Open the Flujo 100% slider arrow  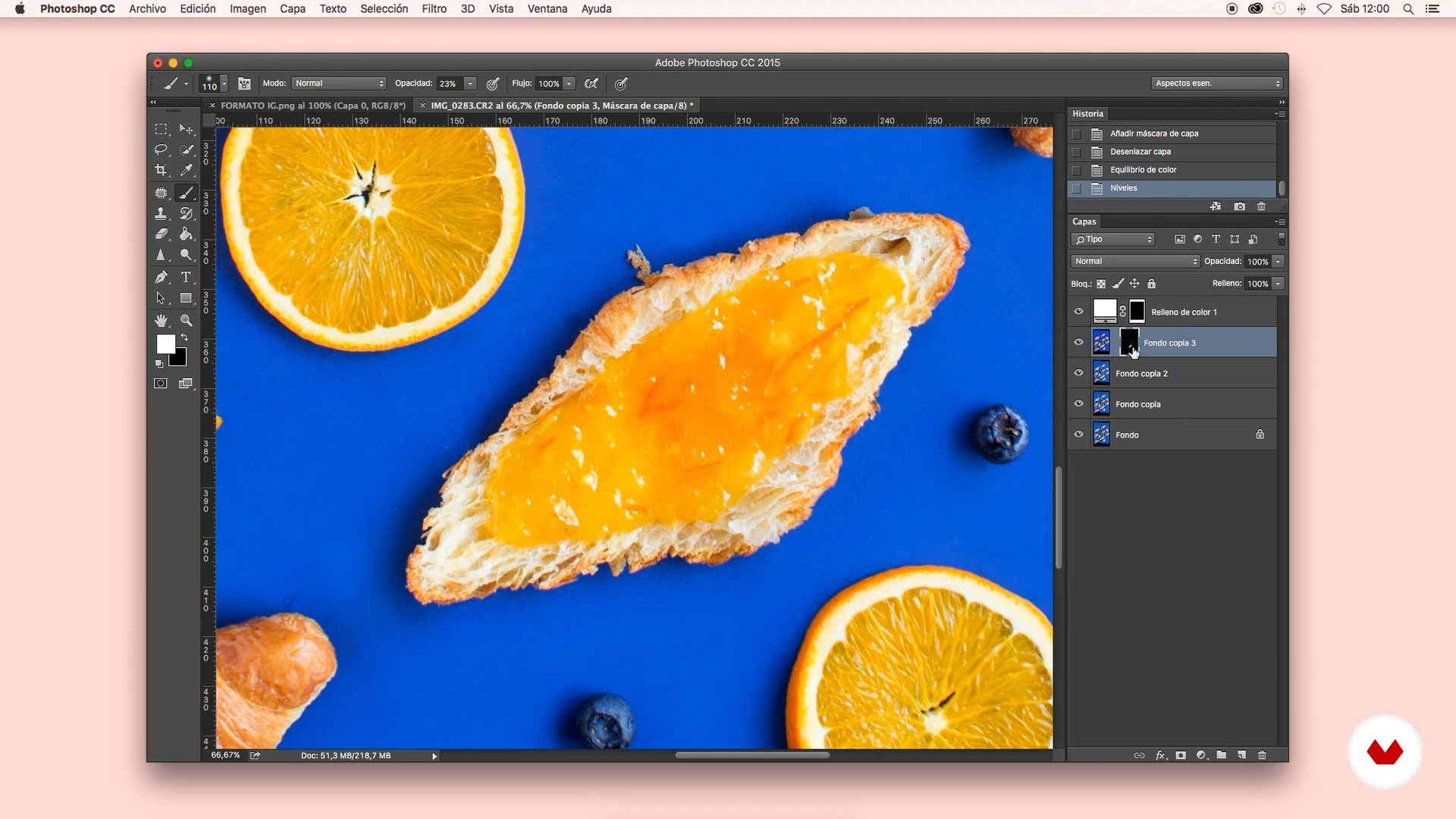(569, 83)
